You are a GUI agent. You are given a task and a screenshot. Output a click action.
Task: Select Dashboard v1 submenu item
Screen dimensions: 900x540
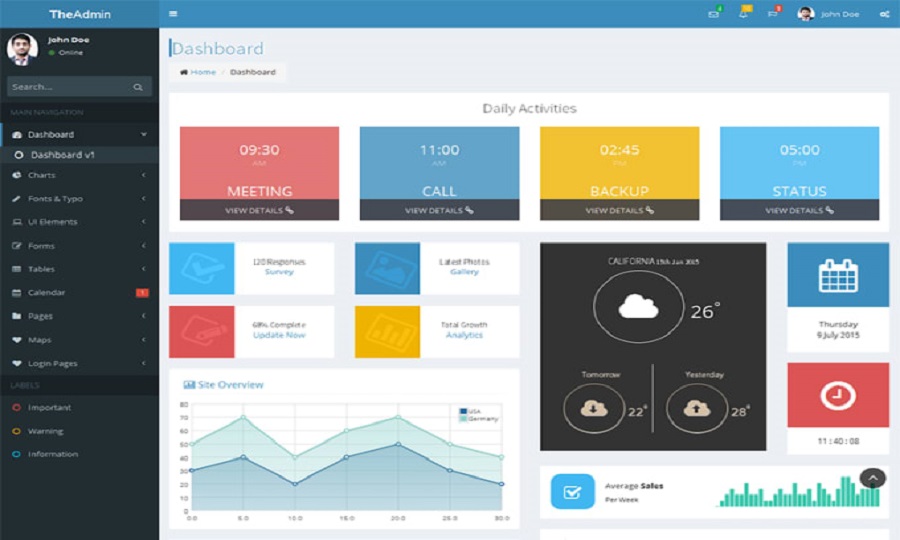click(x=62, y=155)
